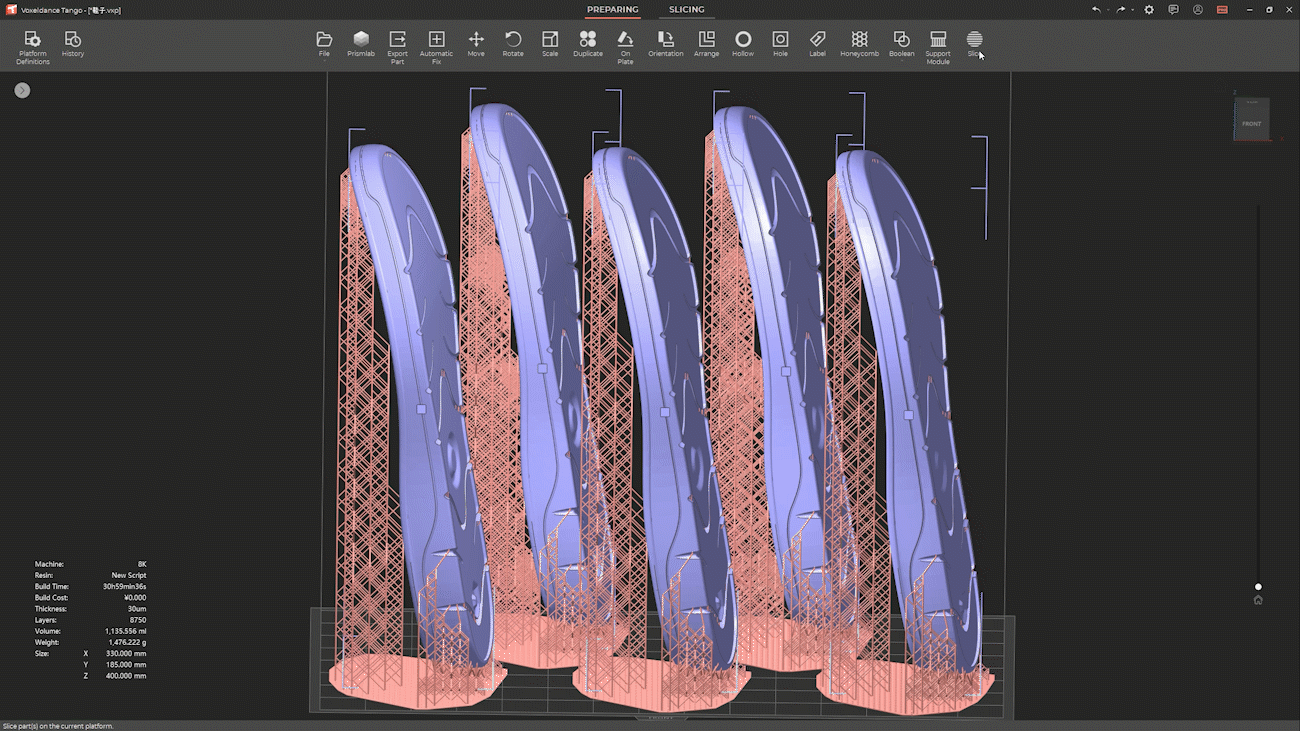Open Platform Definitions
Viewport: 1300px width, 731px height.
[33, 45]
